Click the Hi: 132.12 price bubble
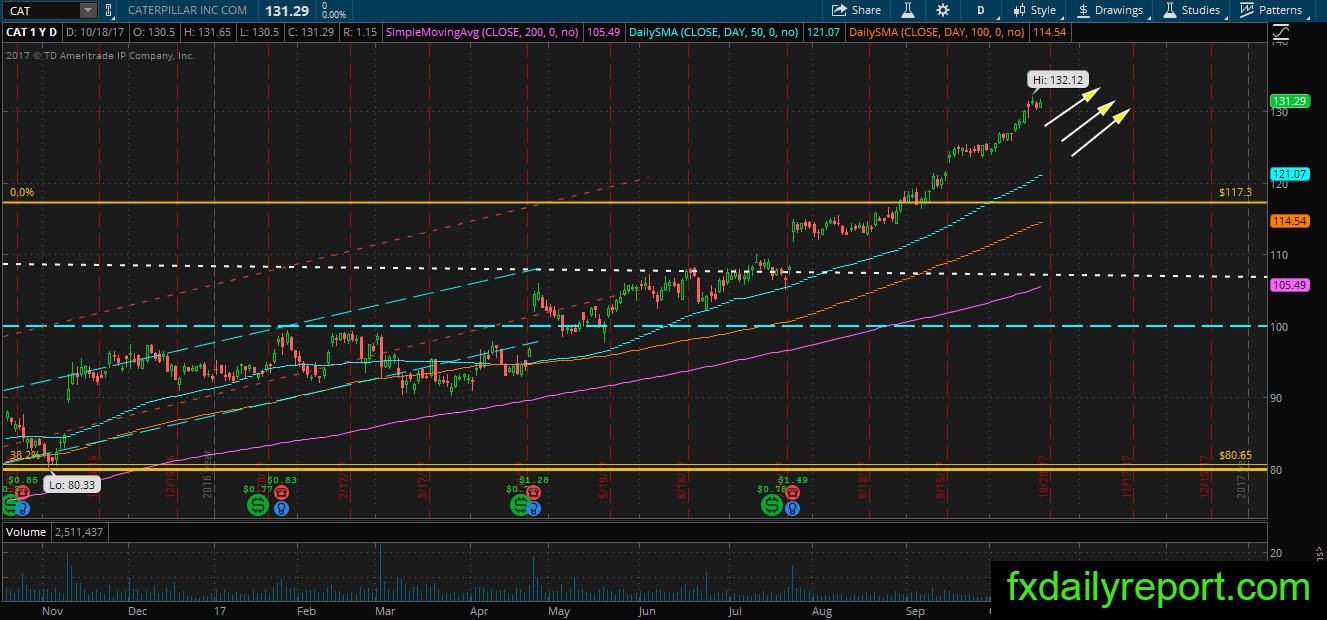This screenshot has width=1327, height=620. pos(1058,79)
